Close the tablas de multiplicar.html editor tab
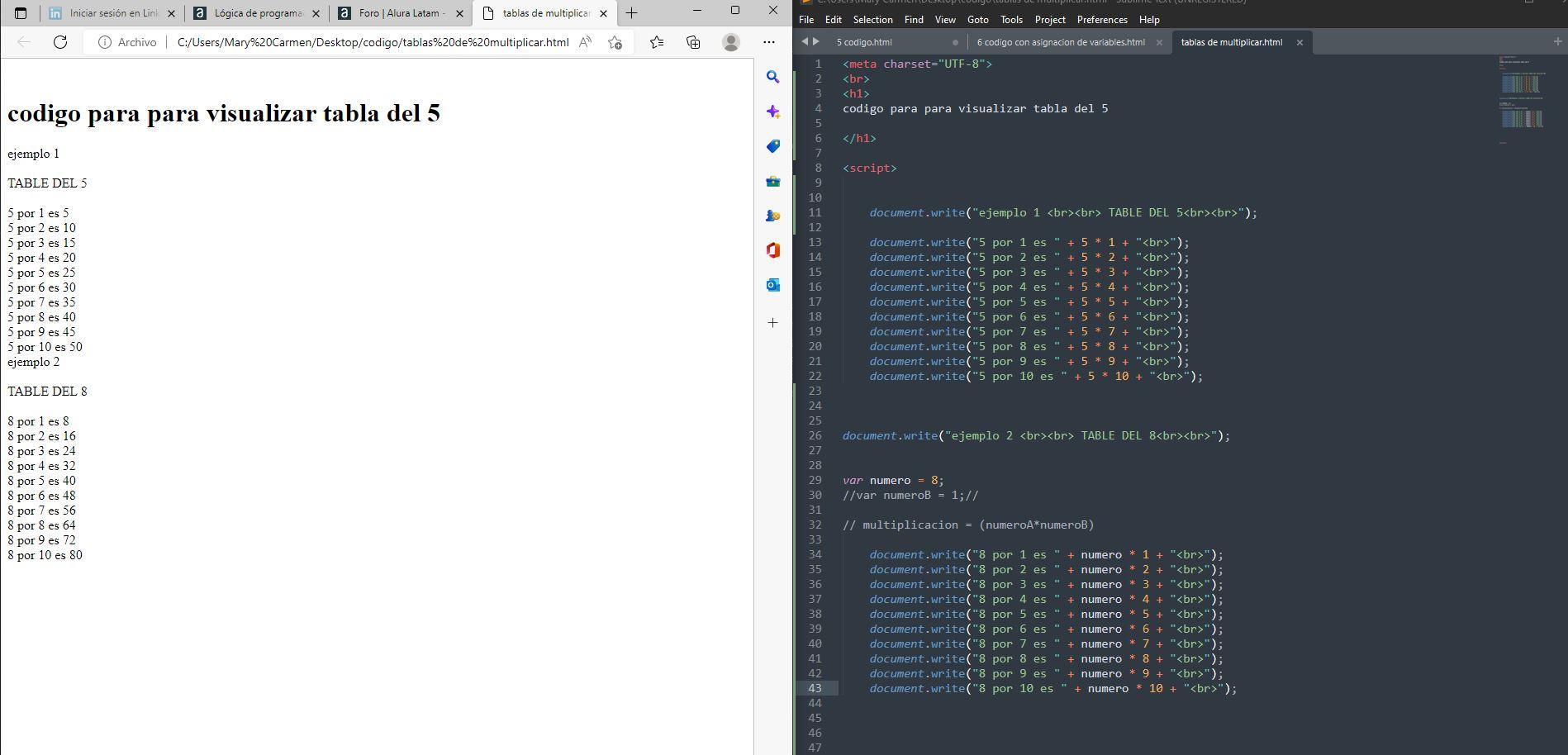This screenshot has height=755, width=1568. pyautogui.click(x=1300, y=42)
